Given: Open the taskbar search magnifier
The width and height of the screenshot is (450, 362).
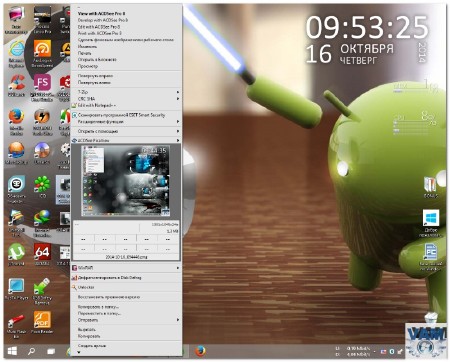Looking at the screenshot, I should tap(31, 351).
